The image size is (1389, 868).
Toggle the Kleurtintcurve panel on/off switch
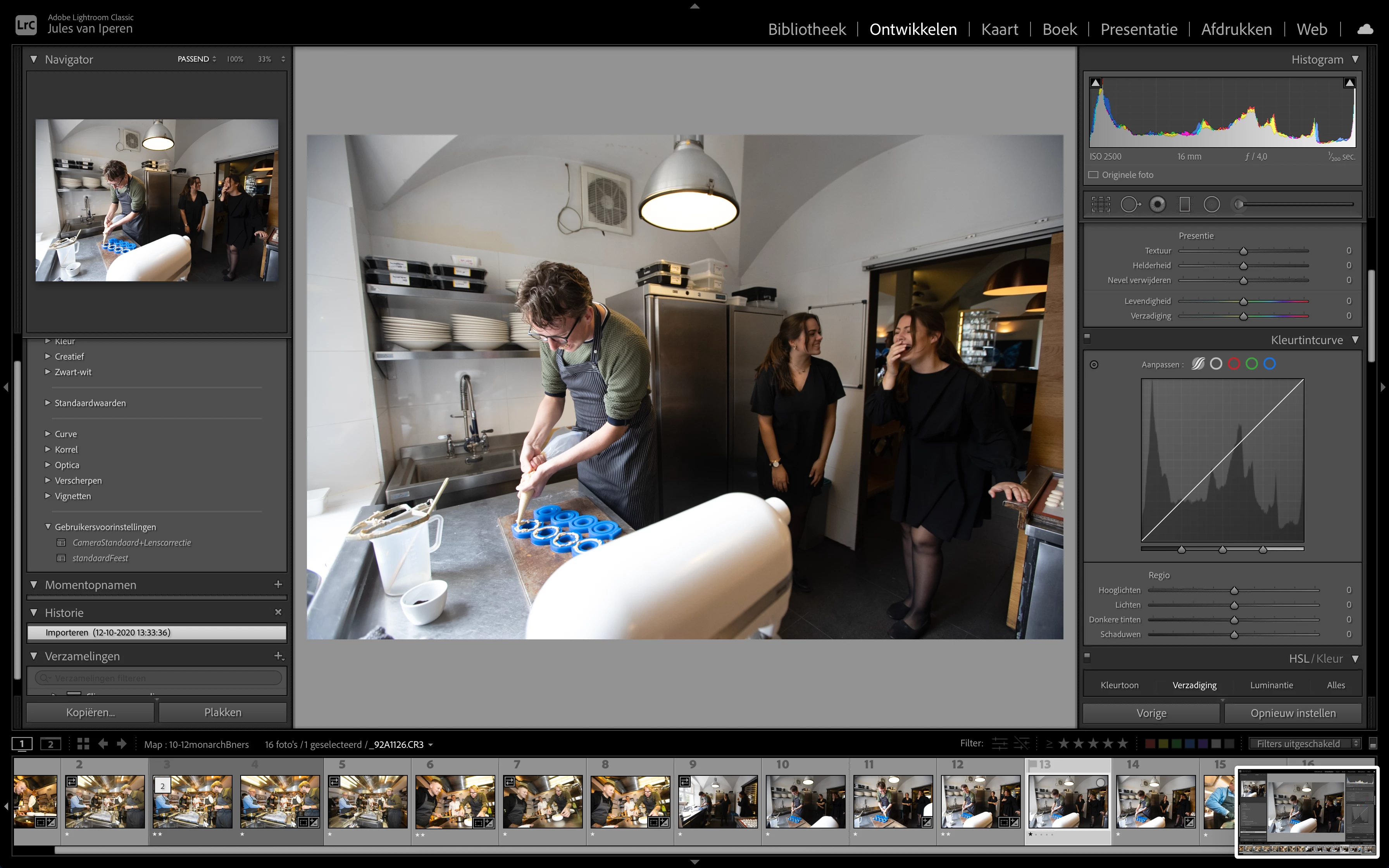(x=1087, y=338)
